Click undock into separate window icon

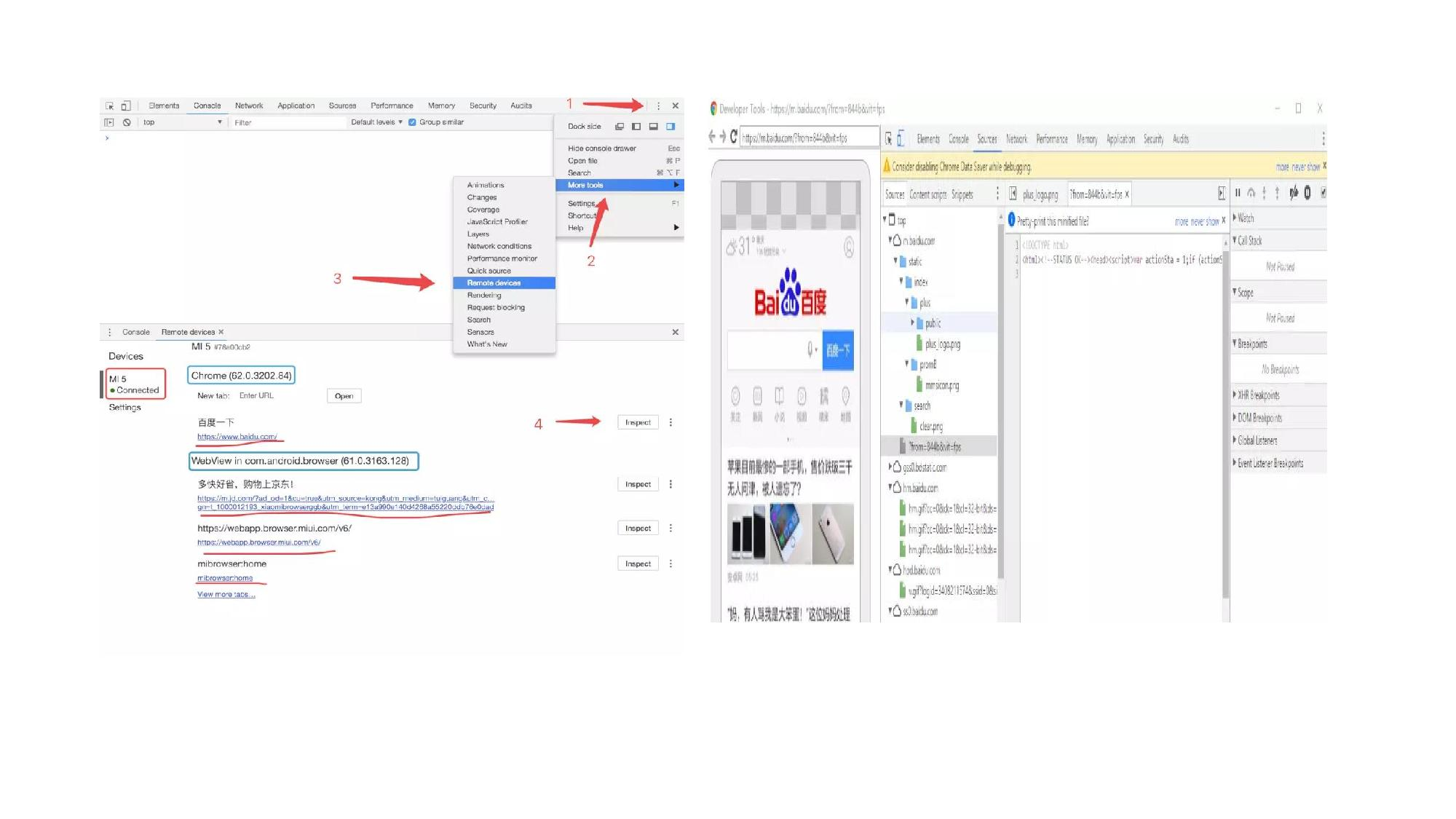620,127
